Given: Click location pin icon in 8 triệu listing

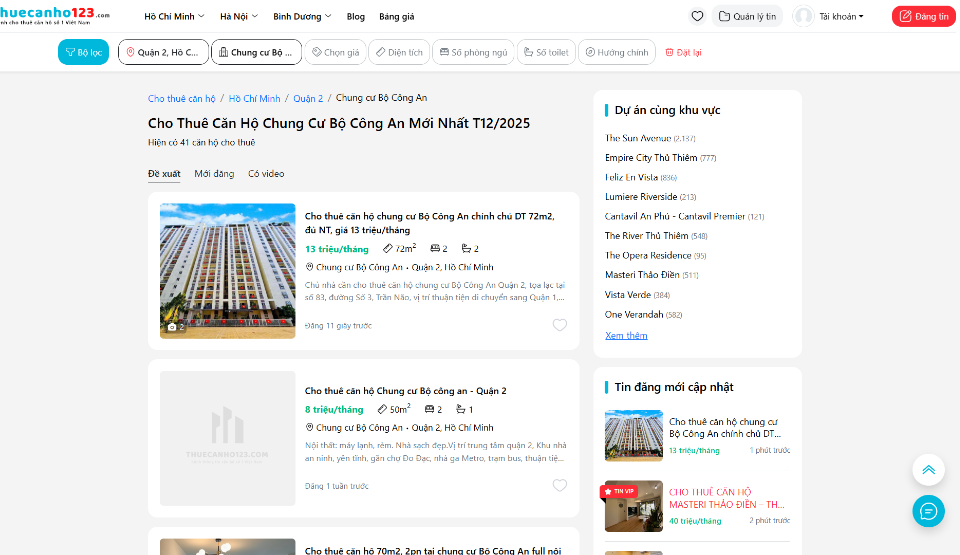Looking at the screenshot, I should [x=310, y=428].
